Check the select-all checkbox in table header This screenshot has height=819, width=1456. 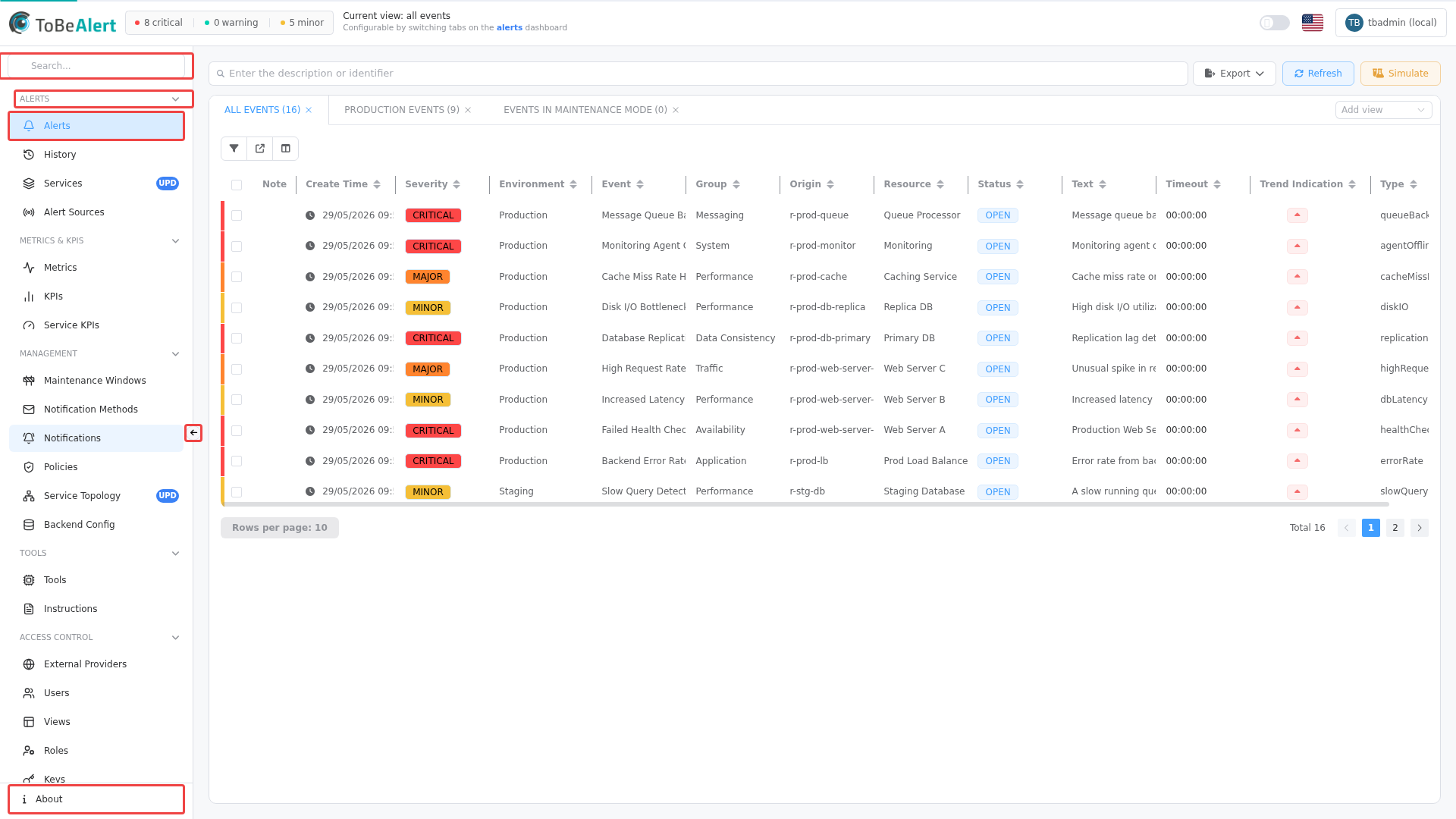[237, 185]
